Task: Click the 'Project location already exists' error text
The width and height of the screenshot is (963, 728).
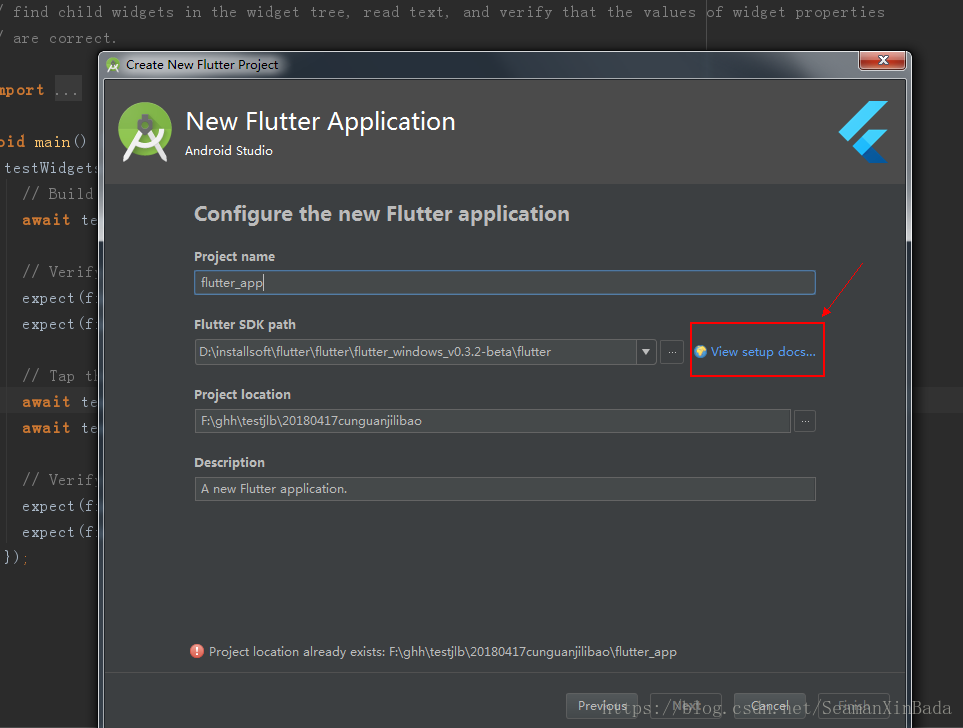Action: tap(442, 652)
